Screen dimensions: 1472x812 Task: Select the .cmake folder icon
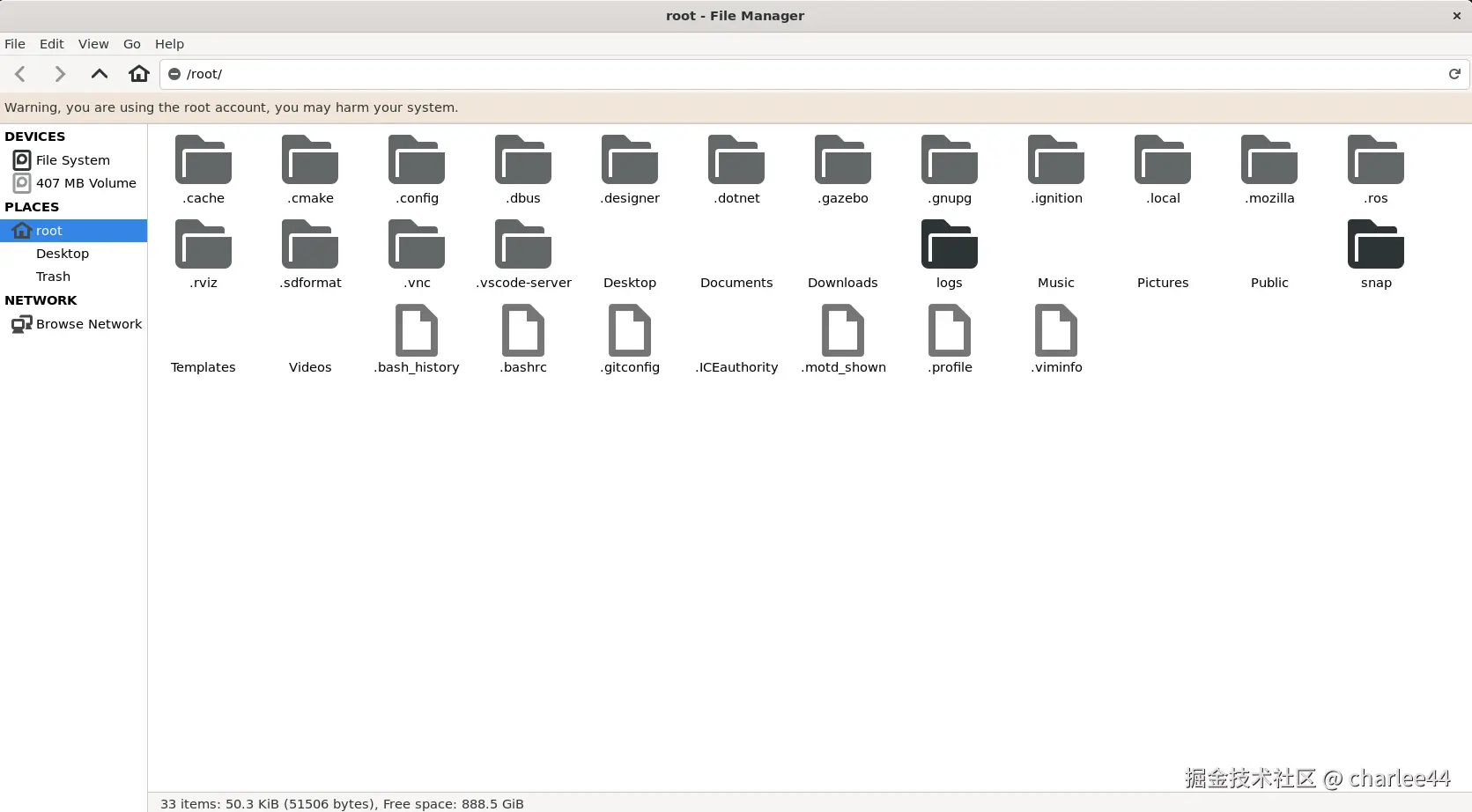(310, 159)
